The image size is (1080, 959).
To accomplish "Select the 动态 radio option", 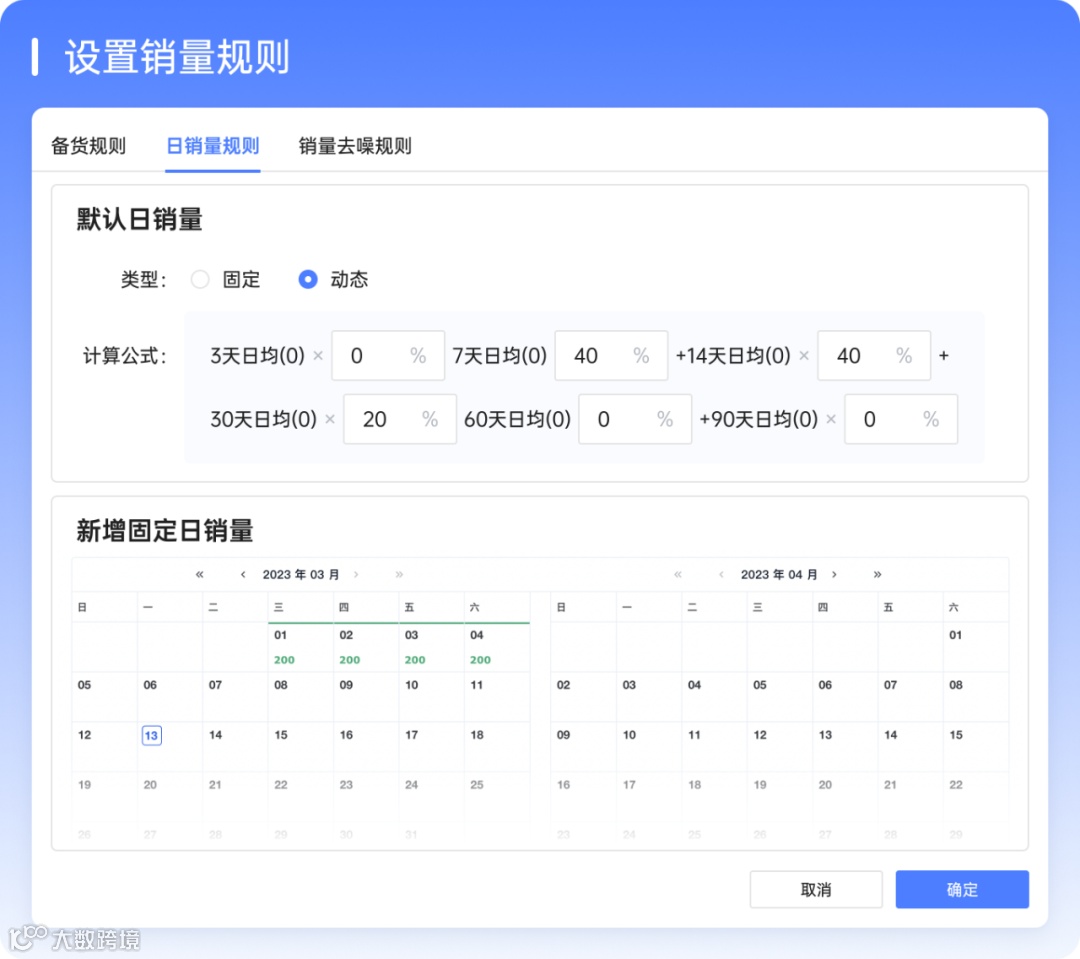I will (x=308, y=280).
